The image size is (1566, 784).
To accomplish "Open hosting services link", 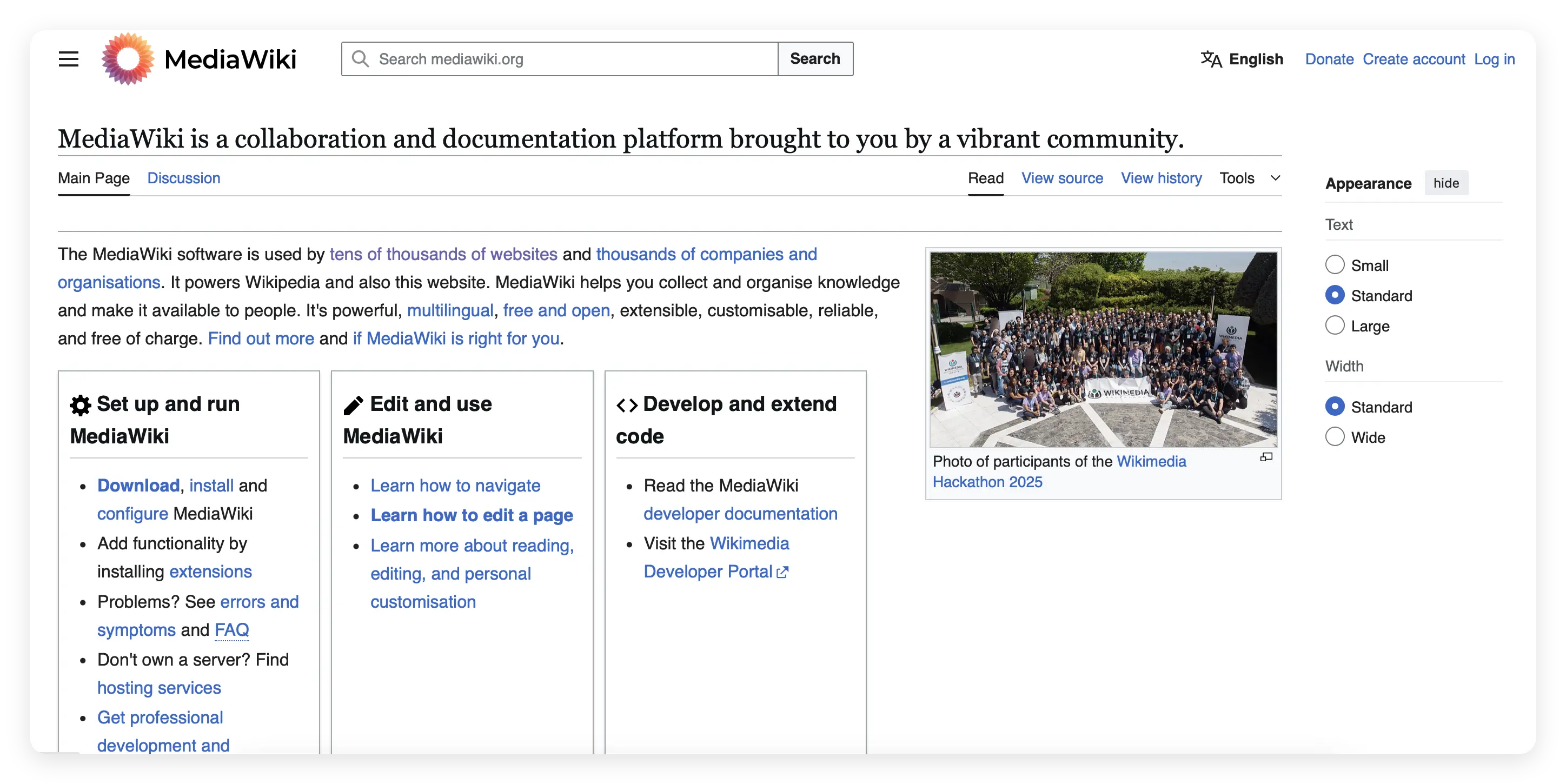I will point(158,688).
